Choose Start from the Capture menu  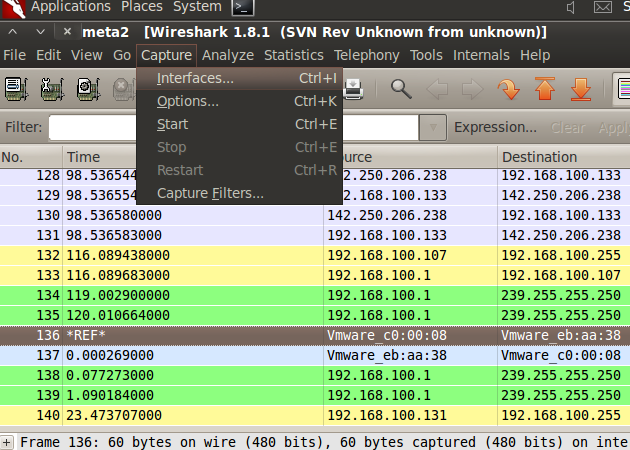239,124
